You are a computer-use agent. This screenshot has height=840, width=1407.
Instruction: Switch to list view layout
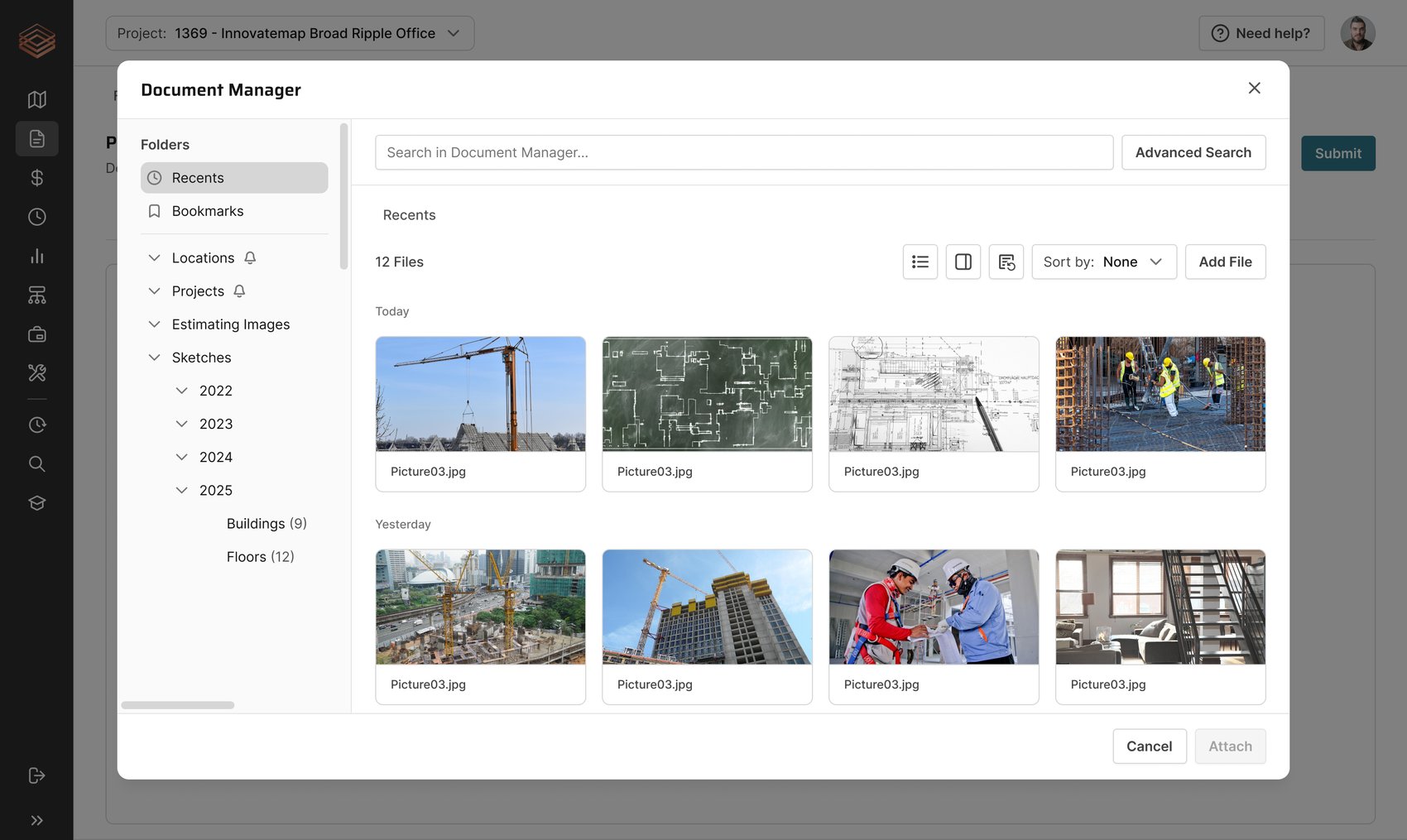click(x=920, y=262)
